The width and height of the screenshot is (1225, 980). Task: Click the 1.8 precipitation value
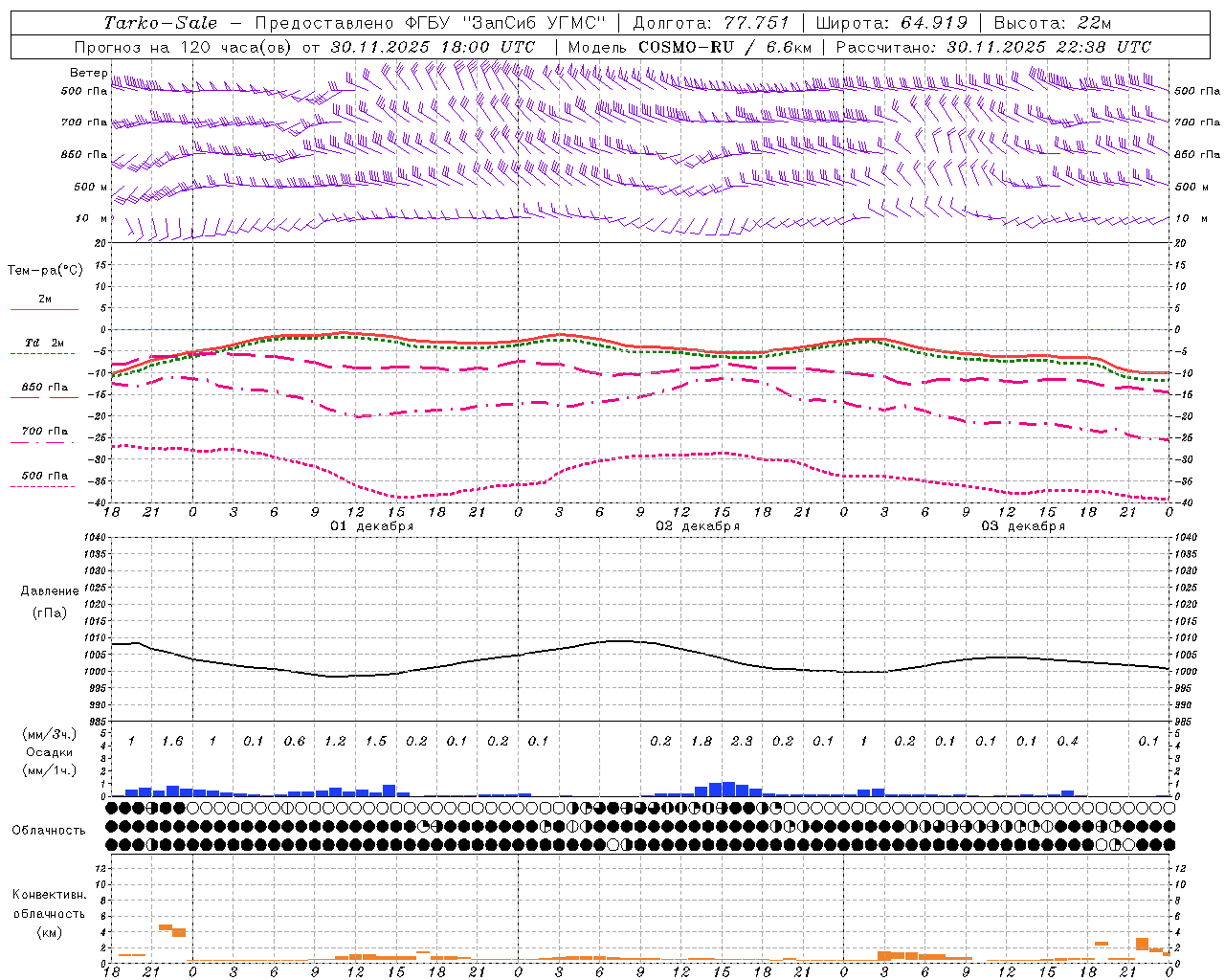coord(702,742)
